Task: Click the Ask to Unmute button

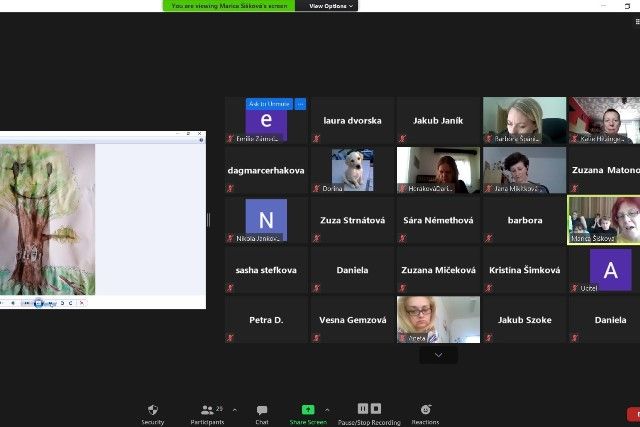Action: [269, 104]
